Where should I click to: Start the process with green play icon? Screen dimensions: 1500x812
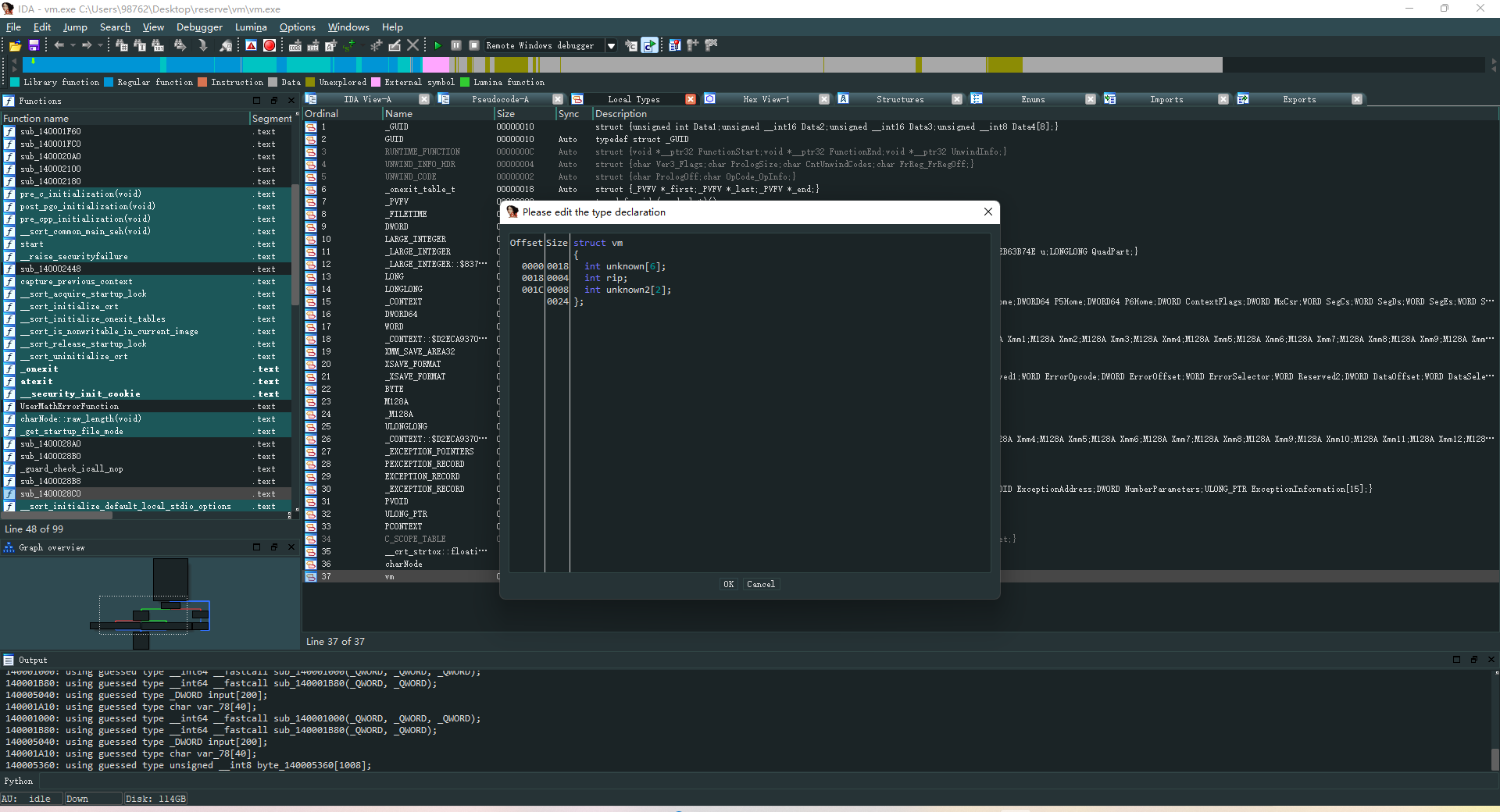tap(437, 46)
